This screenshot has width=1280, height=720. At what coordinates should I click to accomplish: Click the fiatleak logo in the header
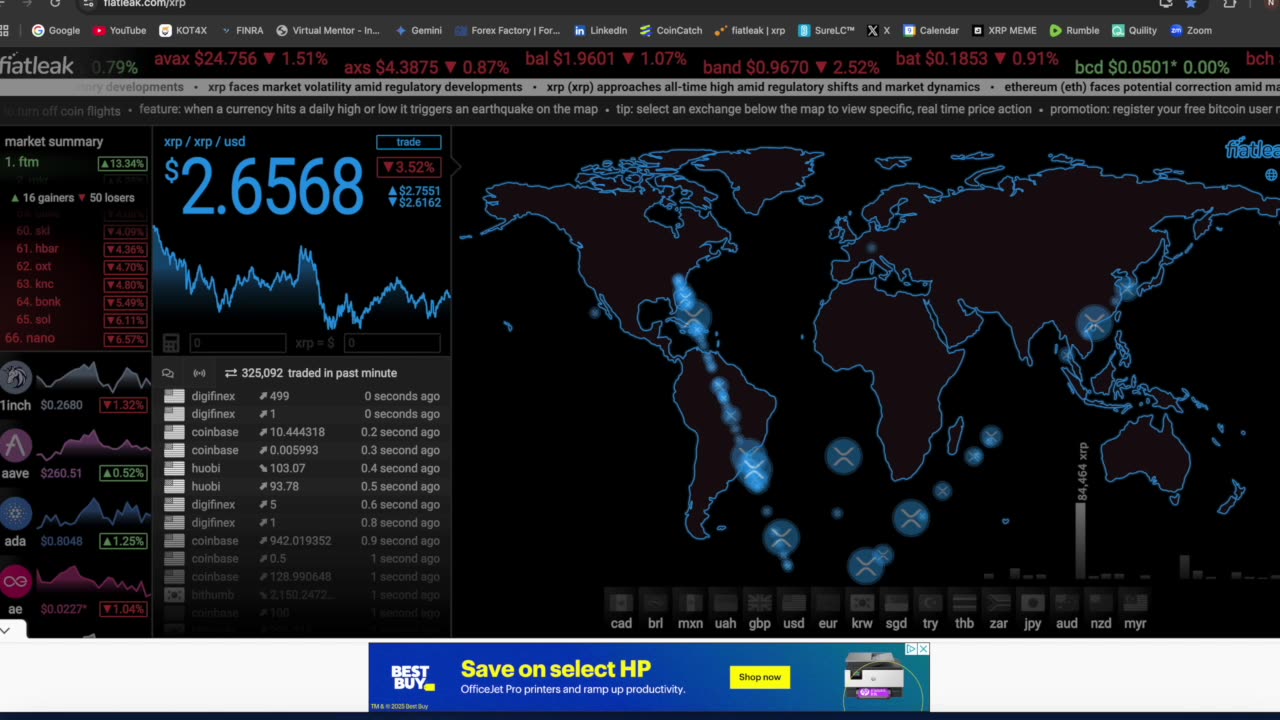tap(37, 66)
